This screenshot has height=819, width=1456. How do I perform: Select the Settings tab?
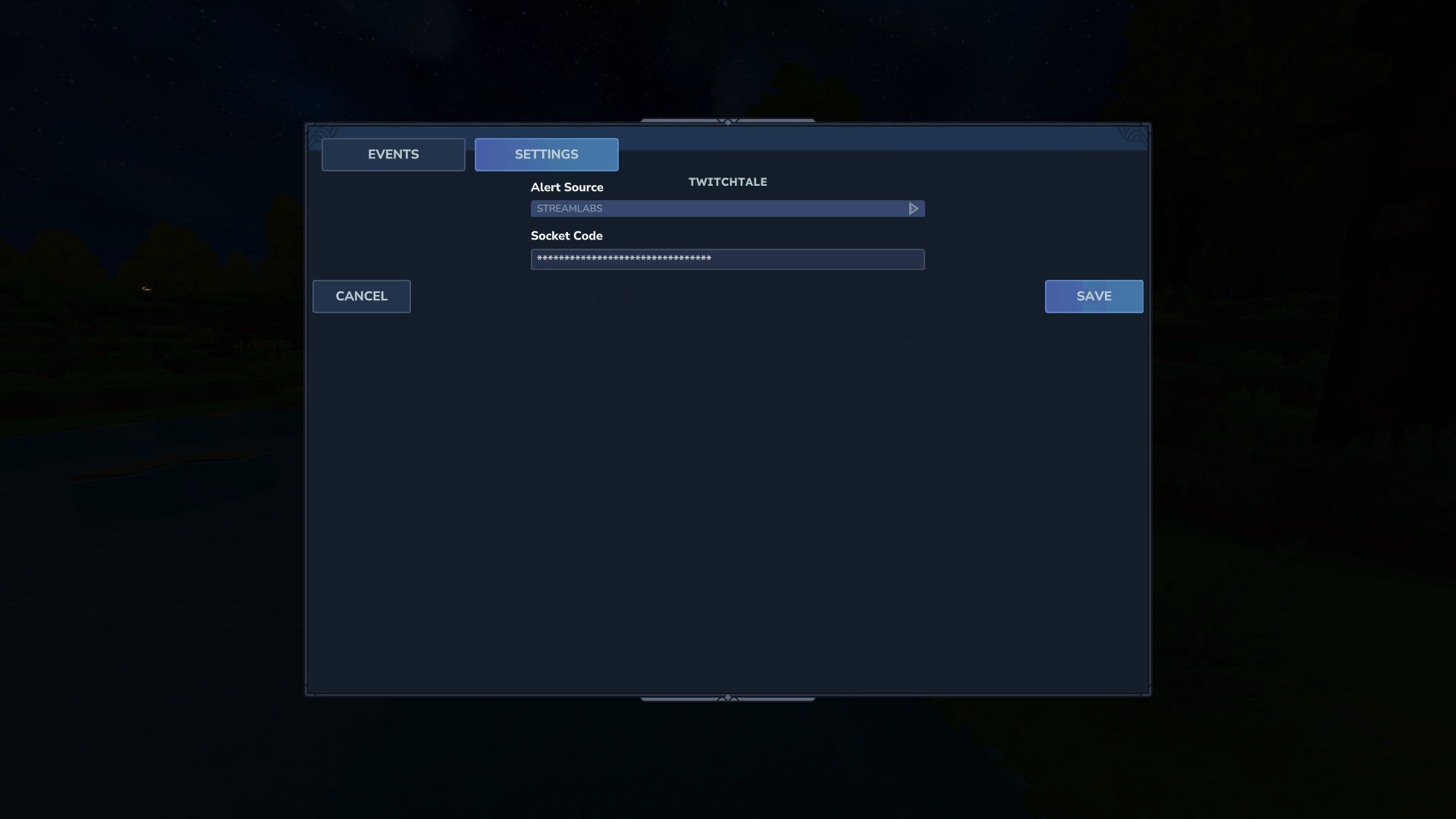pos(546,155)
